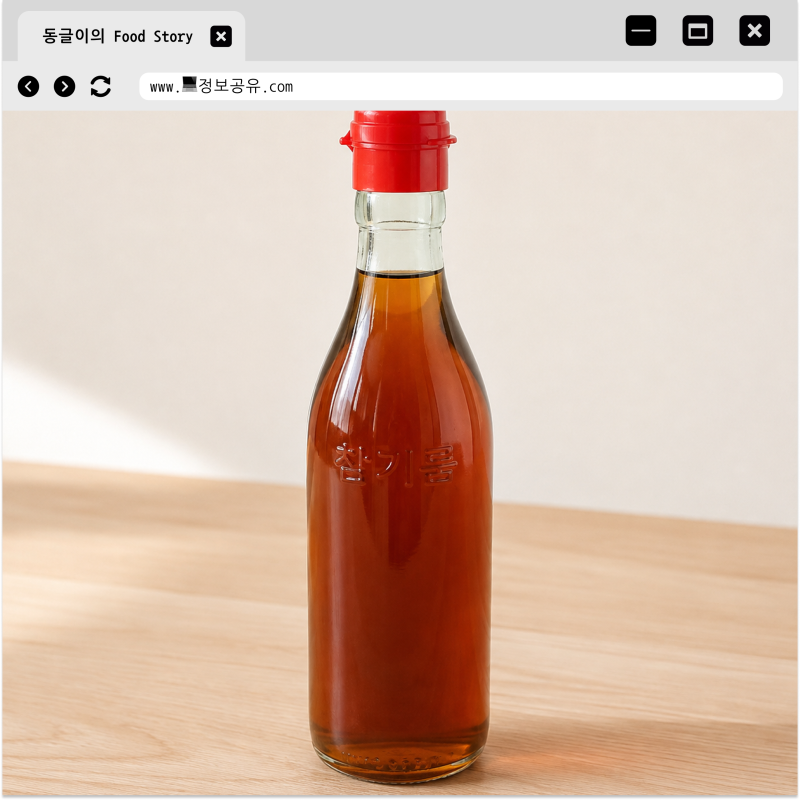
Task: Close the 동글이의 Food Story tab
Action: click(x=221, y=36)
